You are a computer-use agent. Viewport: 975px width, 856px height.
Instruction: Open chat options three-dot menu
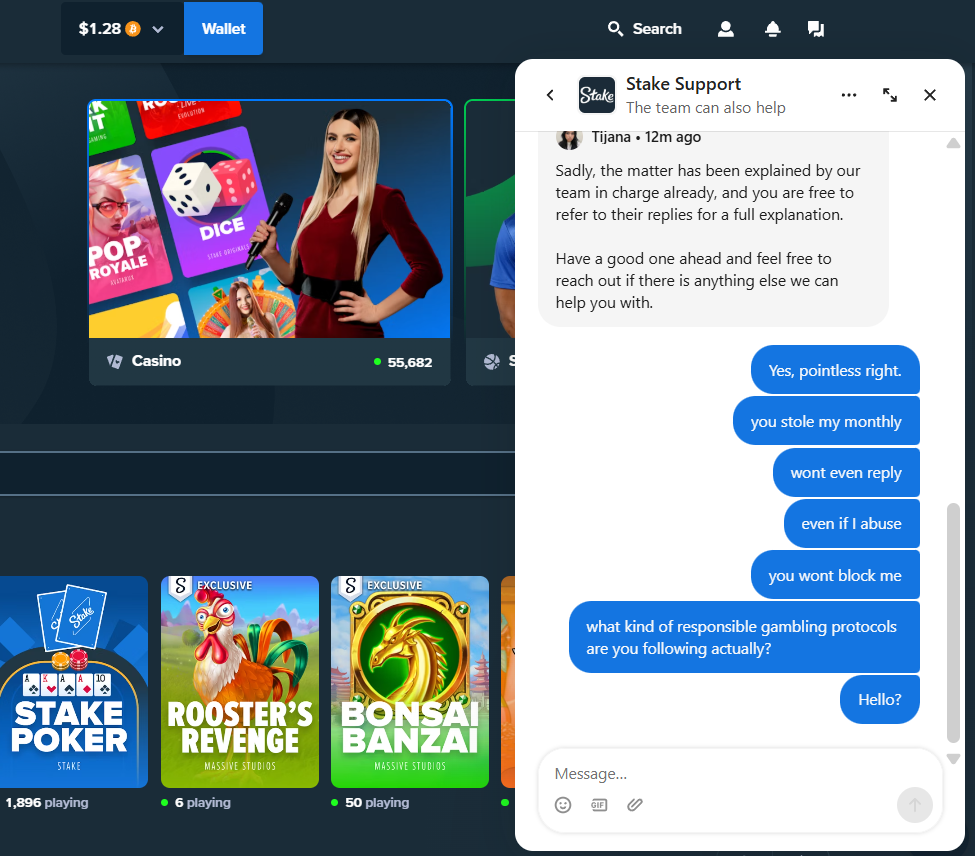click(x=849, y=95)
